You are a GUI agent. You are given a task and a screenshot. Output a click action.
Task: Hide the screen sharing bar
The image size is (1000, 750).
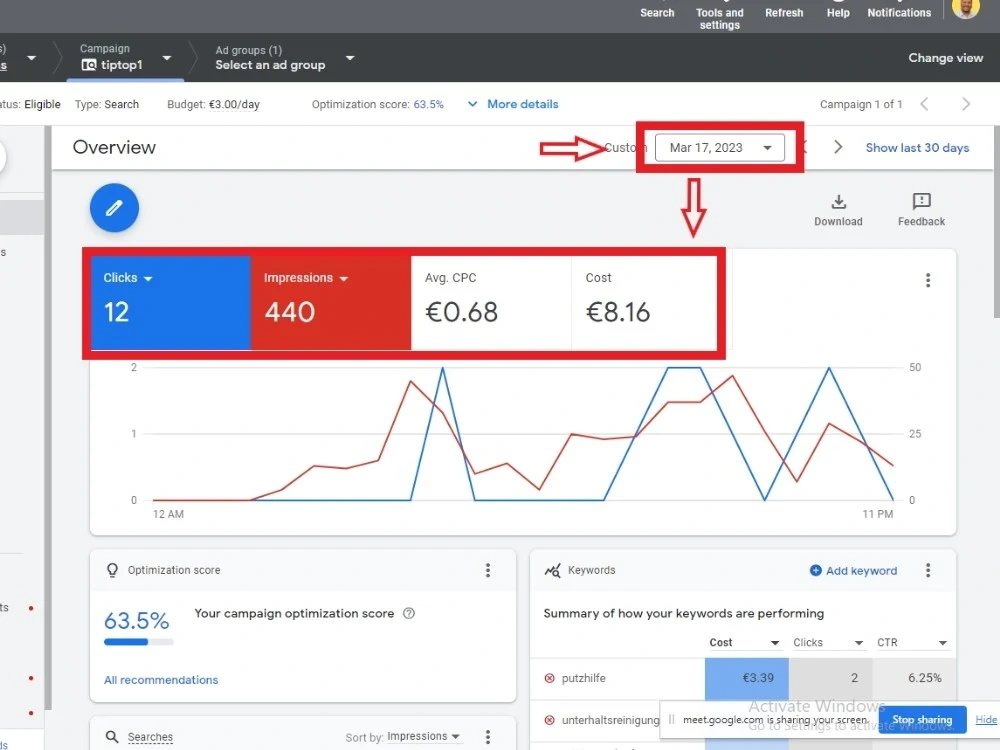coord(986,719)
